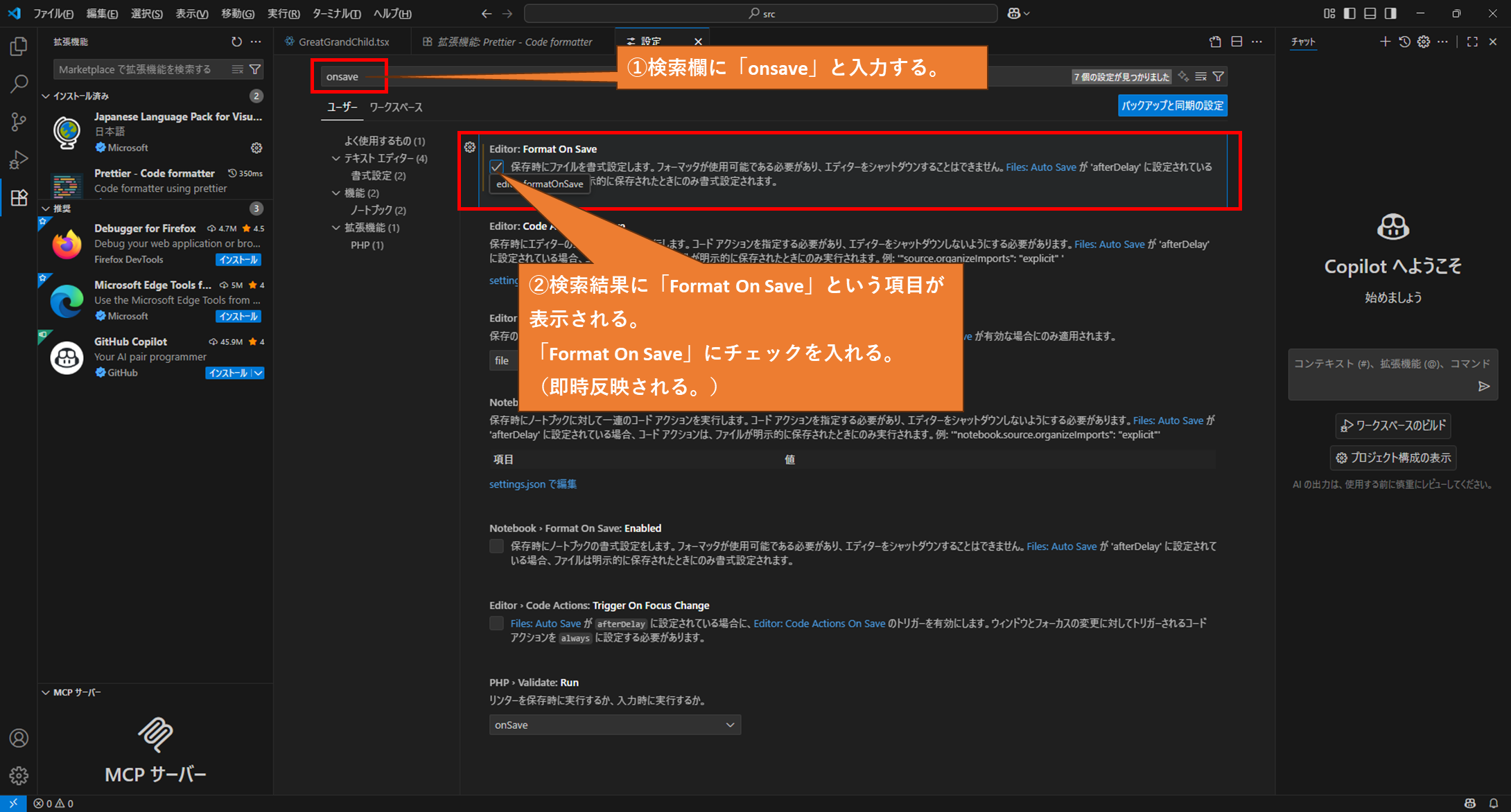Send the chat message arrow
Viewport: 1511px width, 812px height.
pyautogui.click(x=1484, y=387)
